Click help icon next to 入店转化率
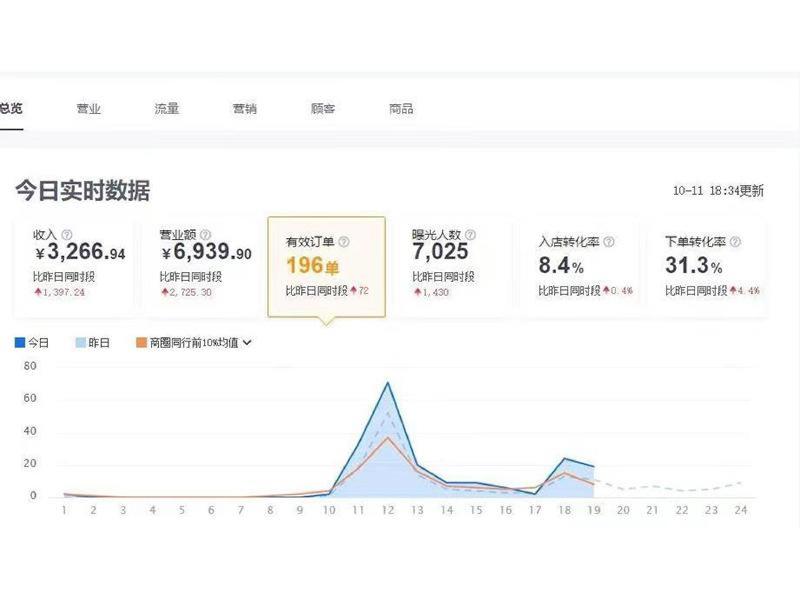Screen dimensions: 800x600 (x=609, y=242)
